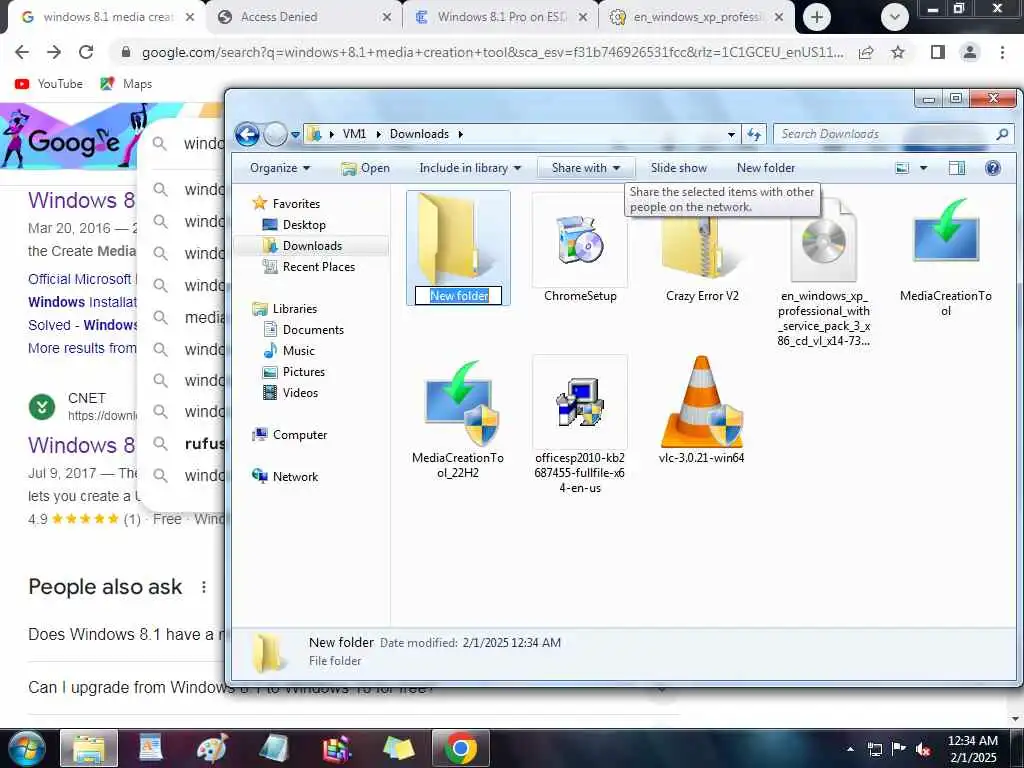Click the New folder toolbar button

765,168
